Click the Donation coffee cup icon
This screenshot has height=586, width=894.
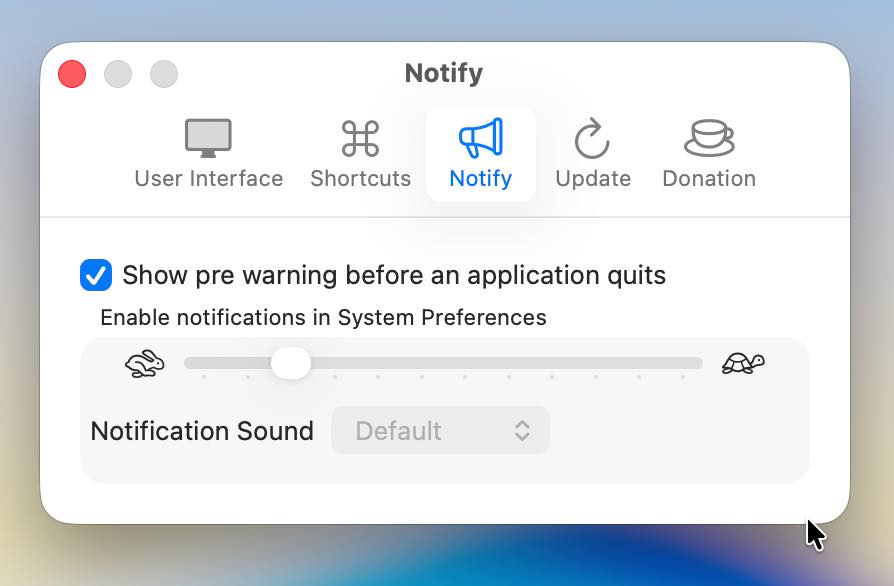click(x=708, y=138)
